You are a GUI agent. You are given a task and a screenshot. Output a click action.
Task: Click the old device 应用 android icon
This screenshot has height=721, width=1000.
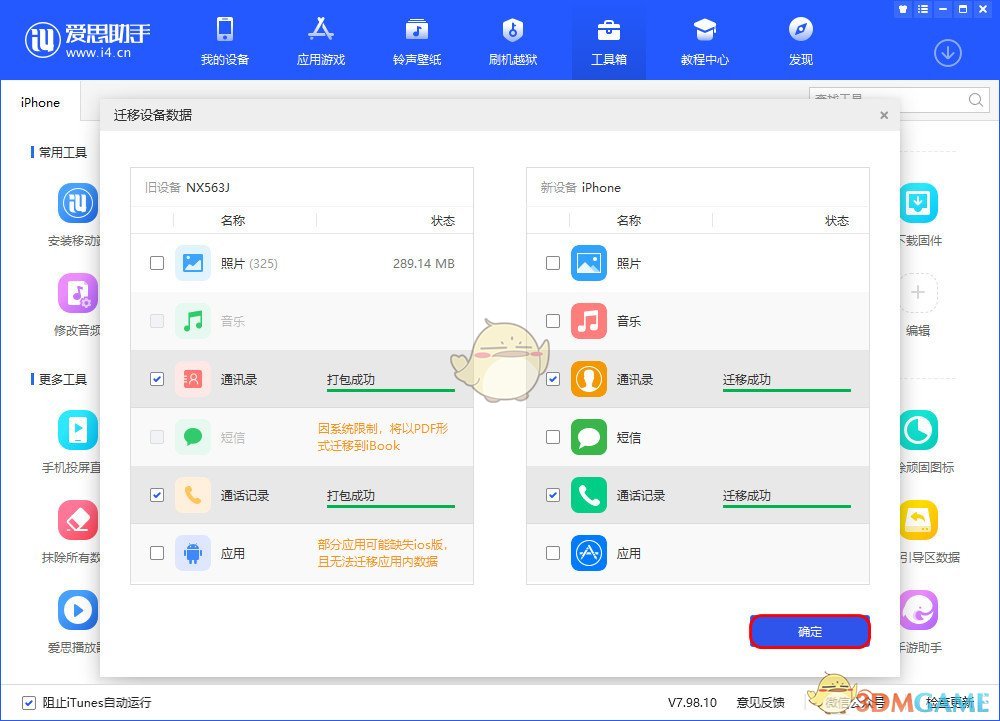[x=193, y=553]
